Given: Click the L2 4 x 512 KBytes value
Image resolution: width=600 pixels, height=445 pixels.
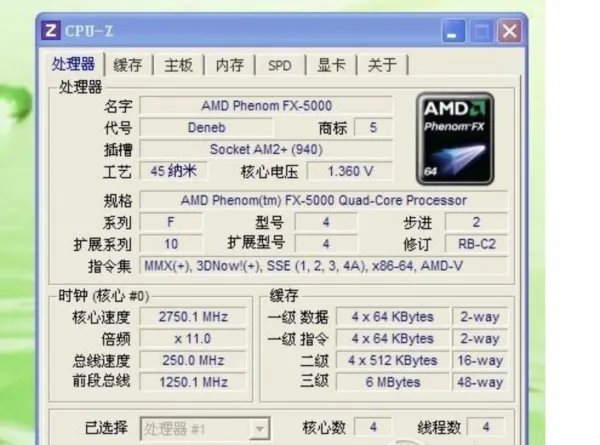Looking at the screenshot, I should [x=393, y=360].
